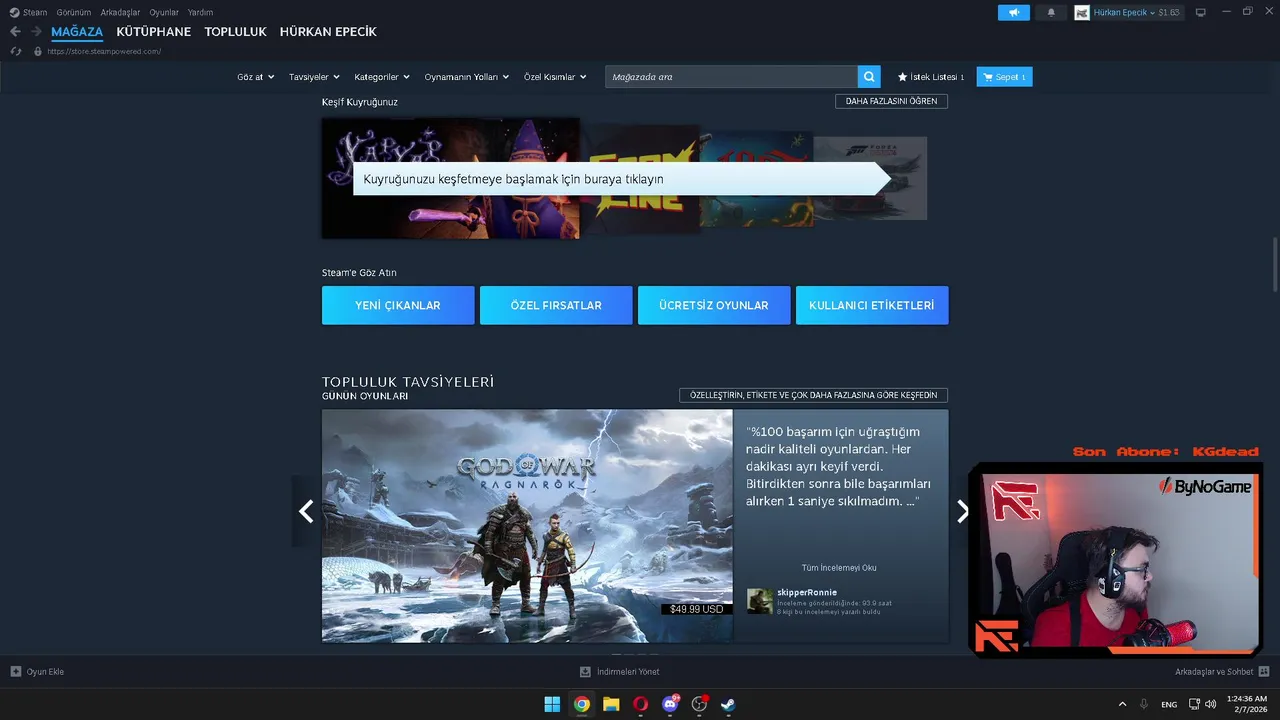Click the store URL address text
The image size is (1280, 720).
(104, 51)
